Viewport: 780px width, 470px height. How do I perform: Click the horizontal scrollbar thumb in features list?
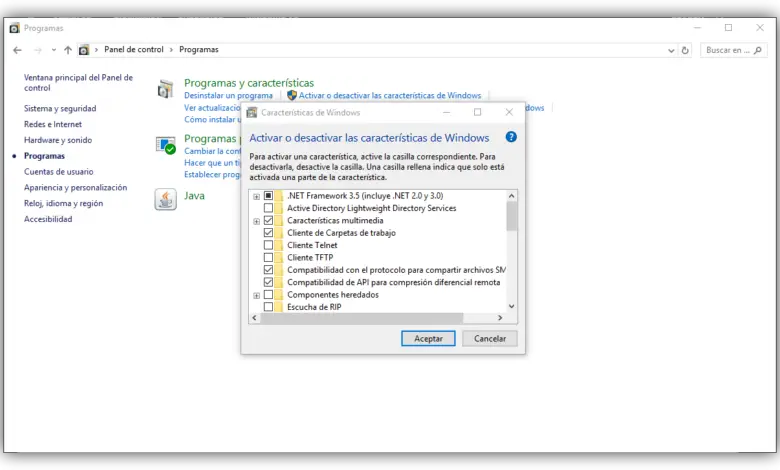(x=362, y=317)
